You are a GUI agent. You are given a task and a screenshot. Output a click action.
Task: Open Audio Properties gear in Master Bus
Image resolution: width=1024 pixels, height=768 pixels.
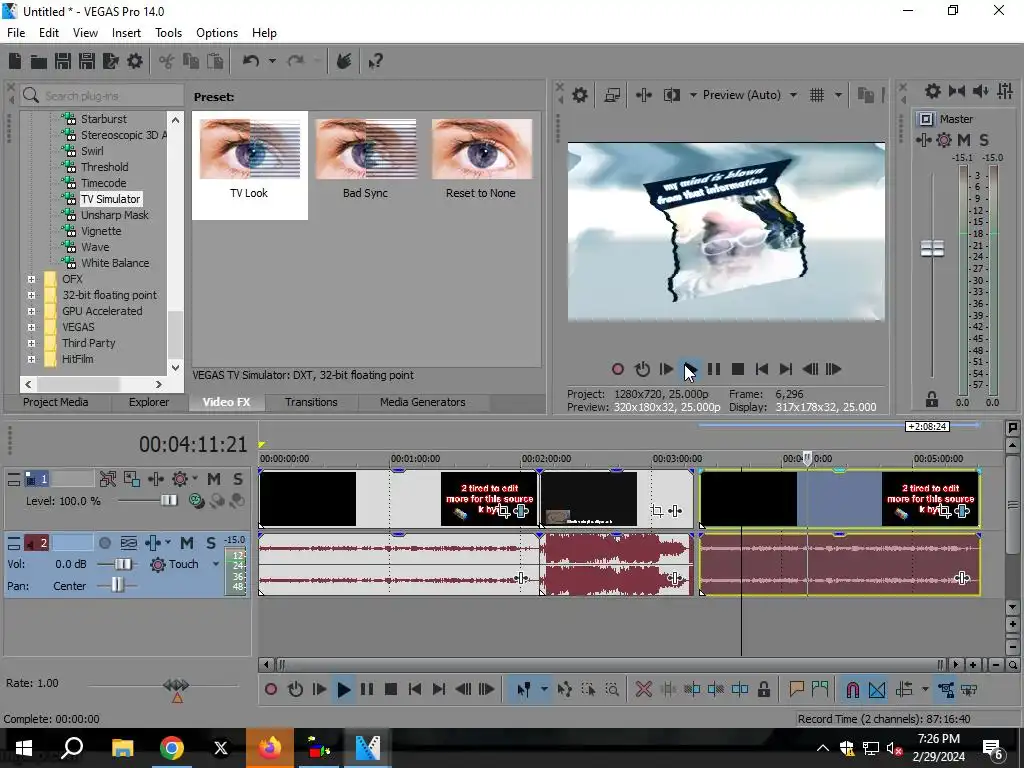tap(933, 91)
